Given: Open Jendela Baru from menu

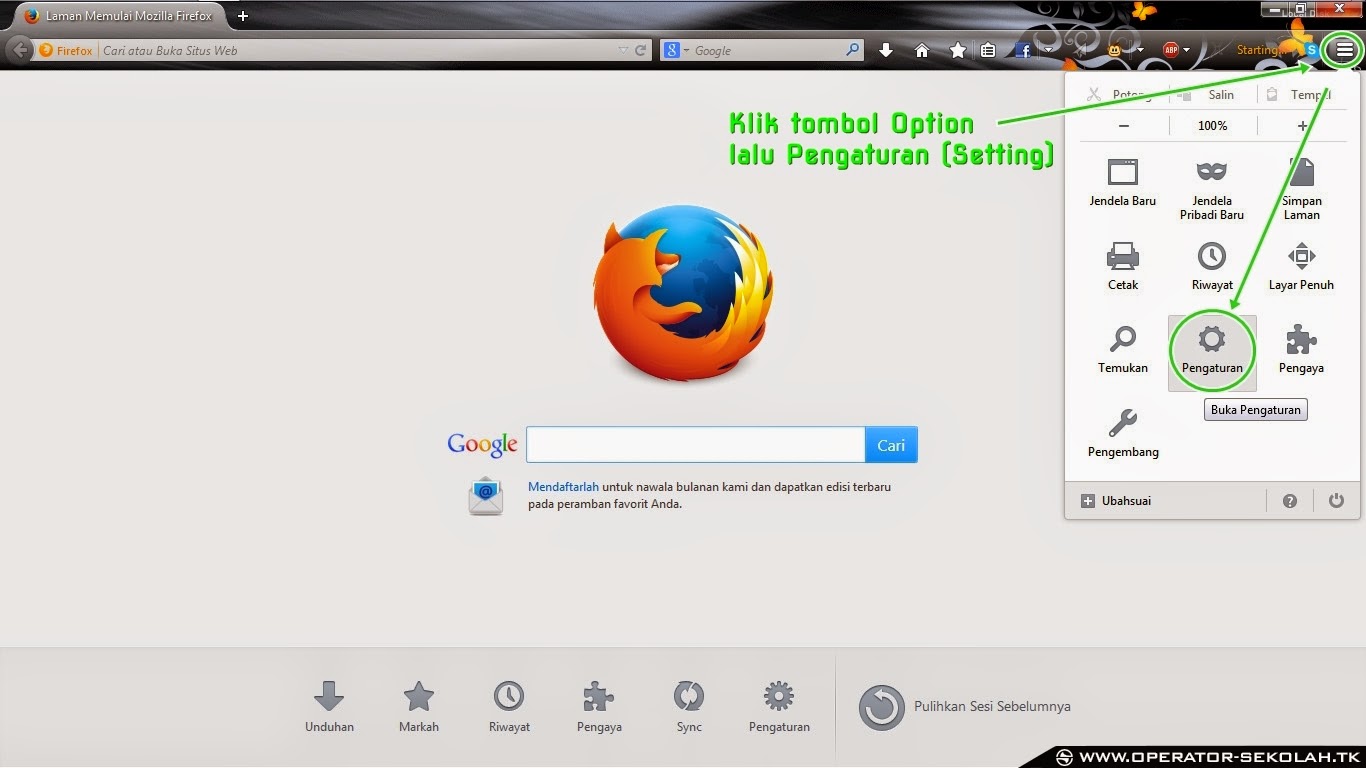Looking at the screenshot, I should 1123,183.
